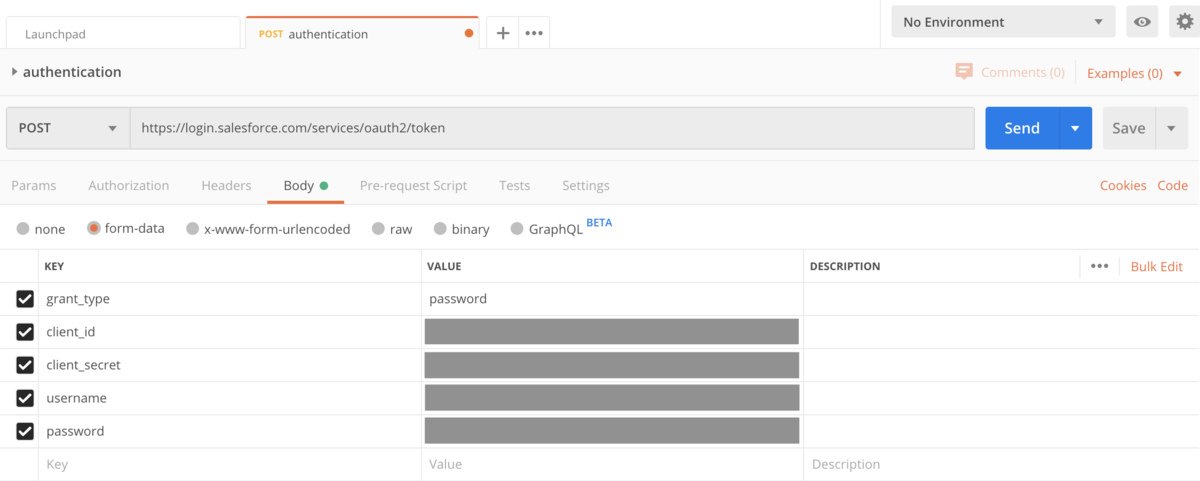Click the username key cell
The height and width of the screenshot is (481, 1200).
[x=230, y=398]
